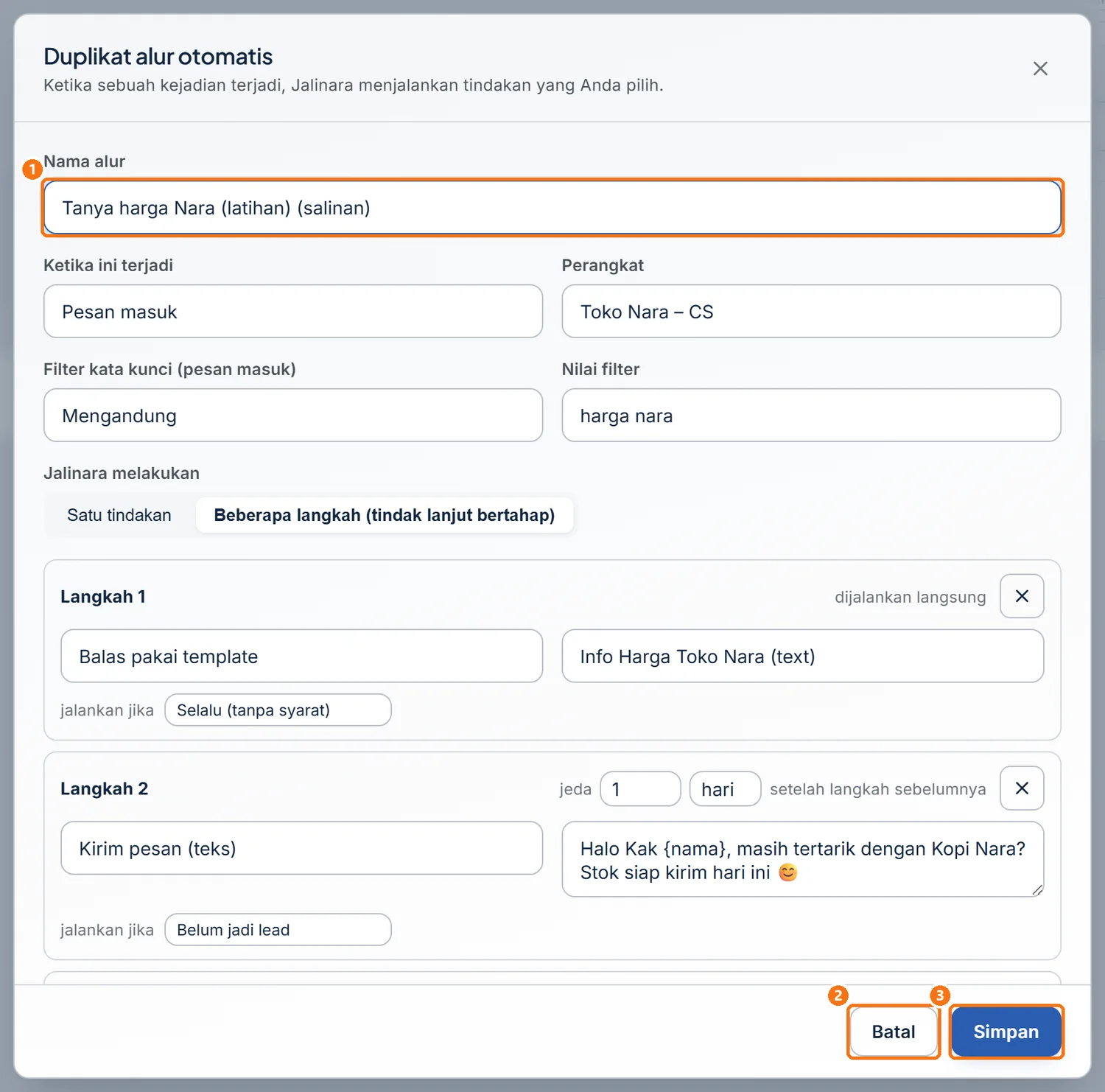Close the Duplikat alur otomatis dialog
The image size is (1105, 1092).
pyautogui.click(x=1040, y=69)
